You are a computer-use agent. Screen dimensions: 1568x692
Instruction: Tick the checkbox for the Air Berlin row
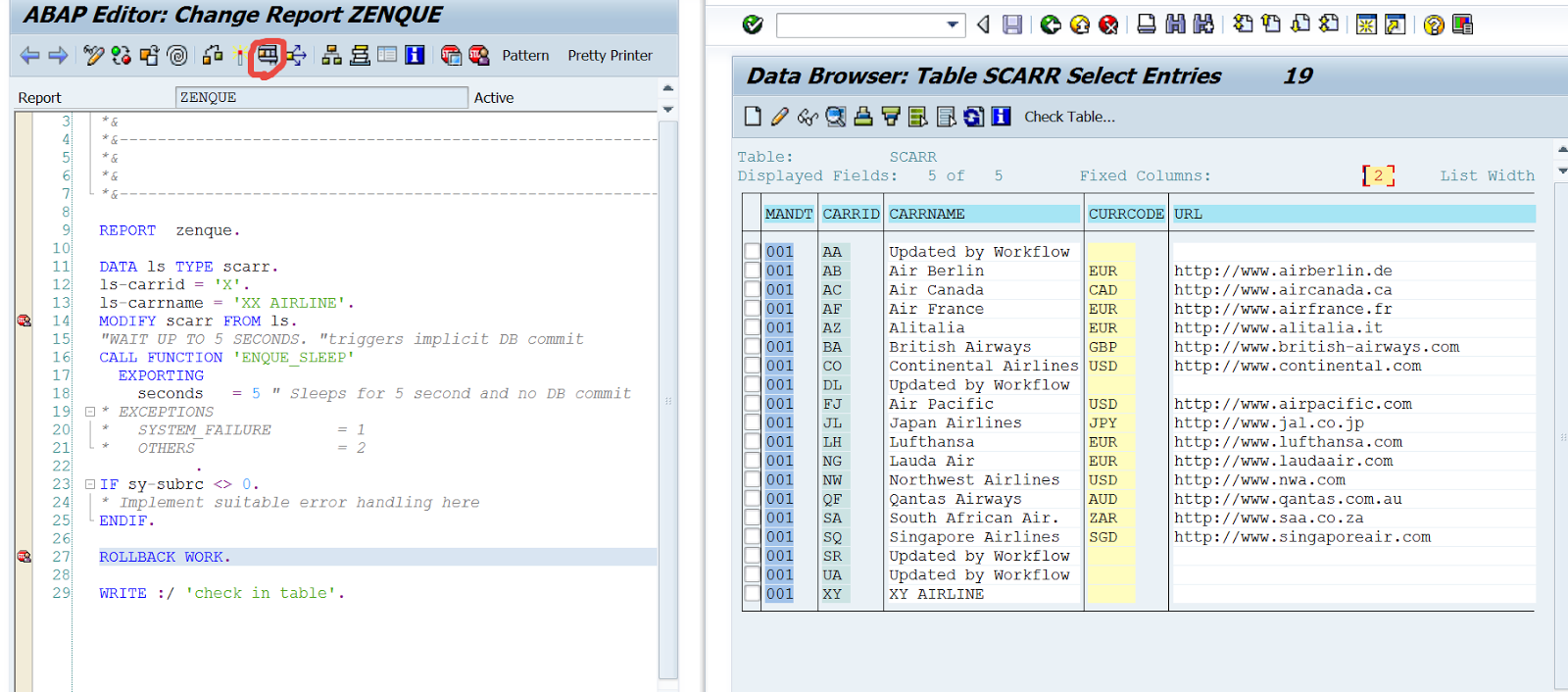(x=752, y=271)
